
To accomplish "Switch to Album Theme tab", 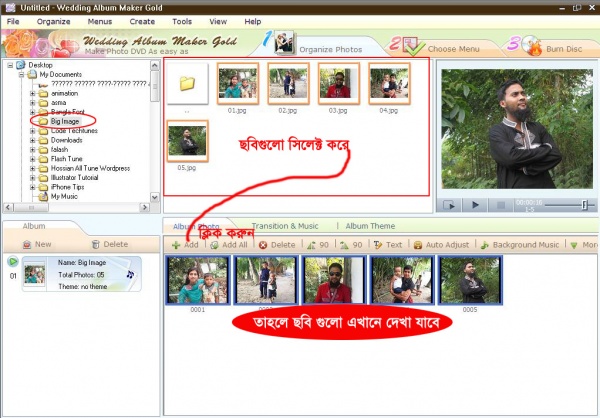I will click(370, 226).
